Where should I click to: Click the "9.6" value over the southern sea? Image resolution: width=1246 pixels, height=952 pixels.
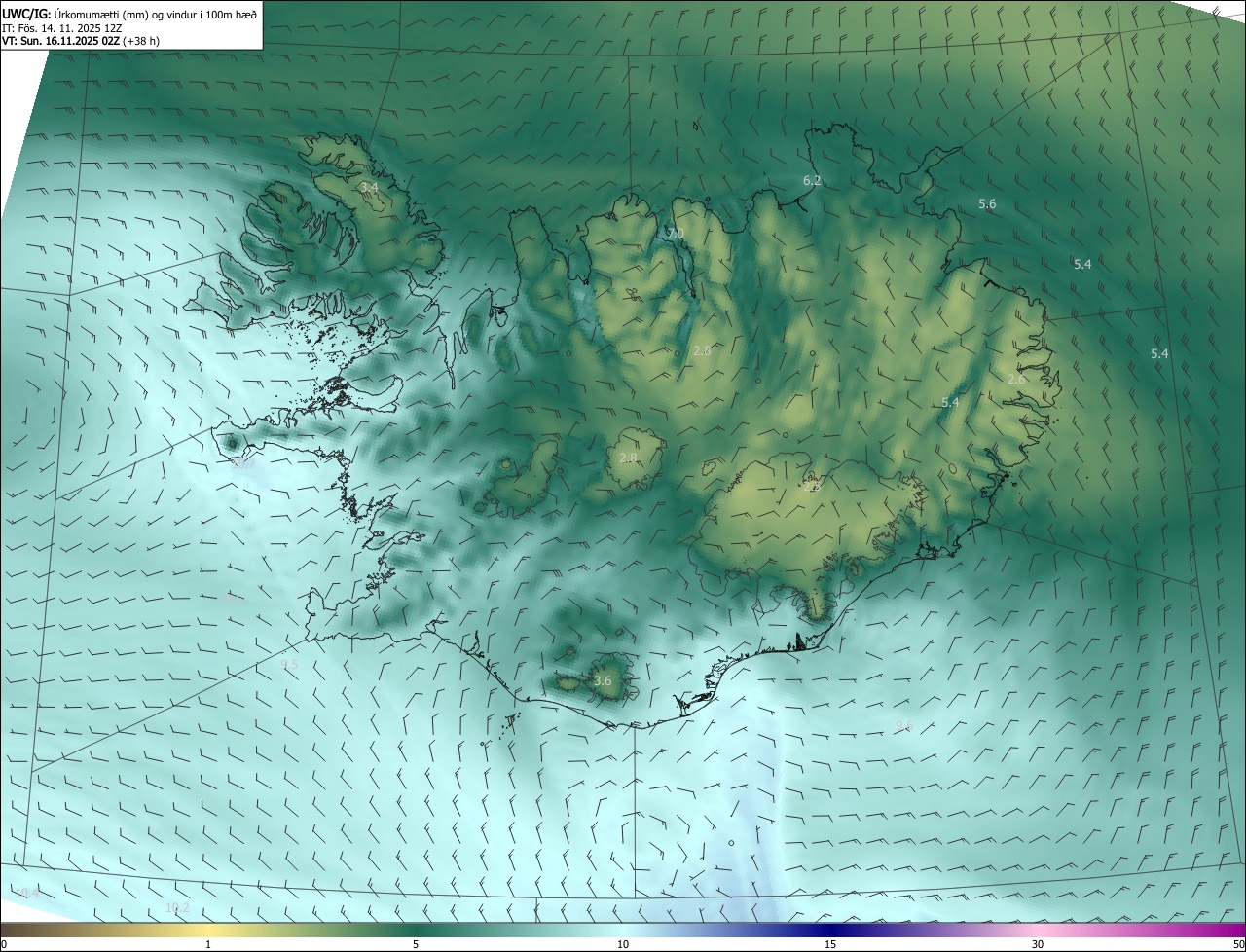click(x=903, y=726)
